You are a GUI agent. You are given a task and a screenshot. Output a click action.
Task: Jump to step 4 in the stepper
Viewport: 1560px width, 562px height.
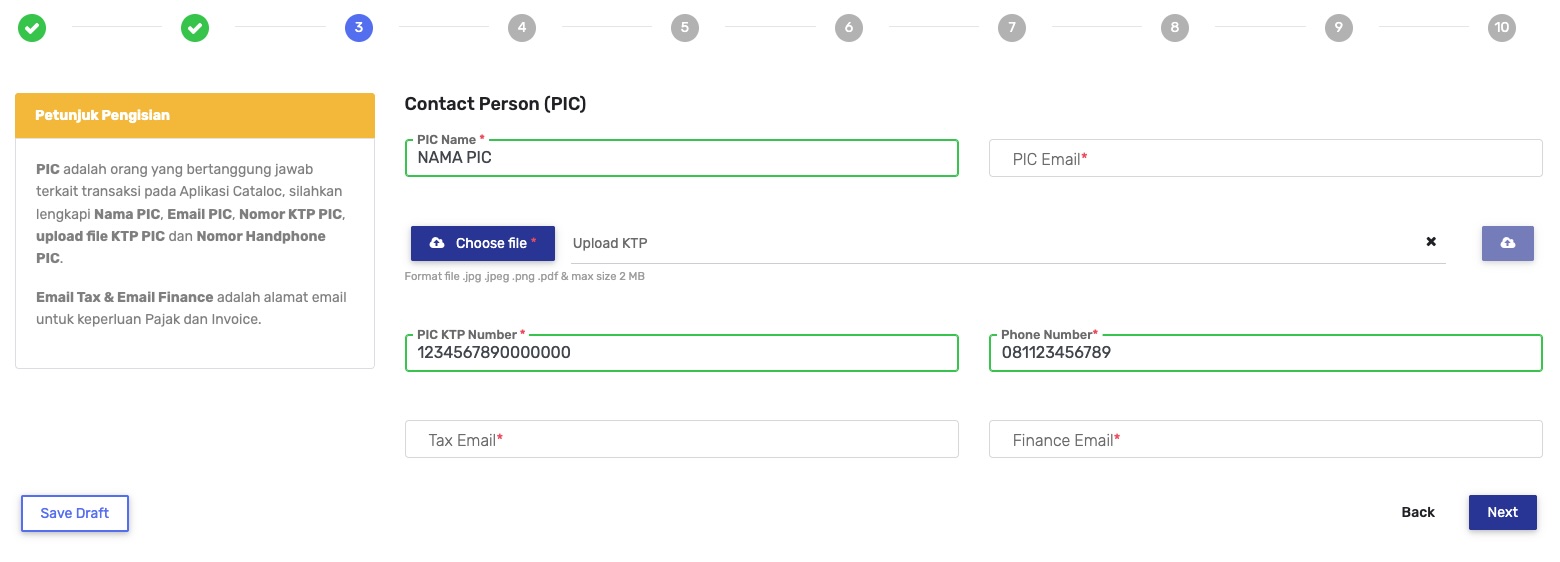point(521,28)
